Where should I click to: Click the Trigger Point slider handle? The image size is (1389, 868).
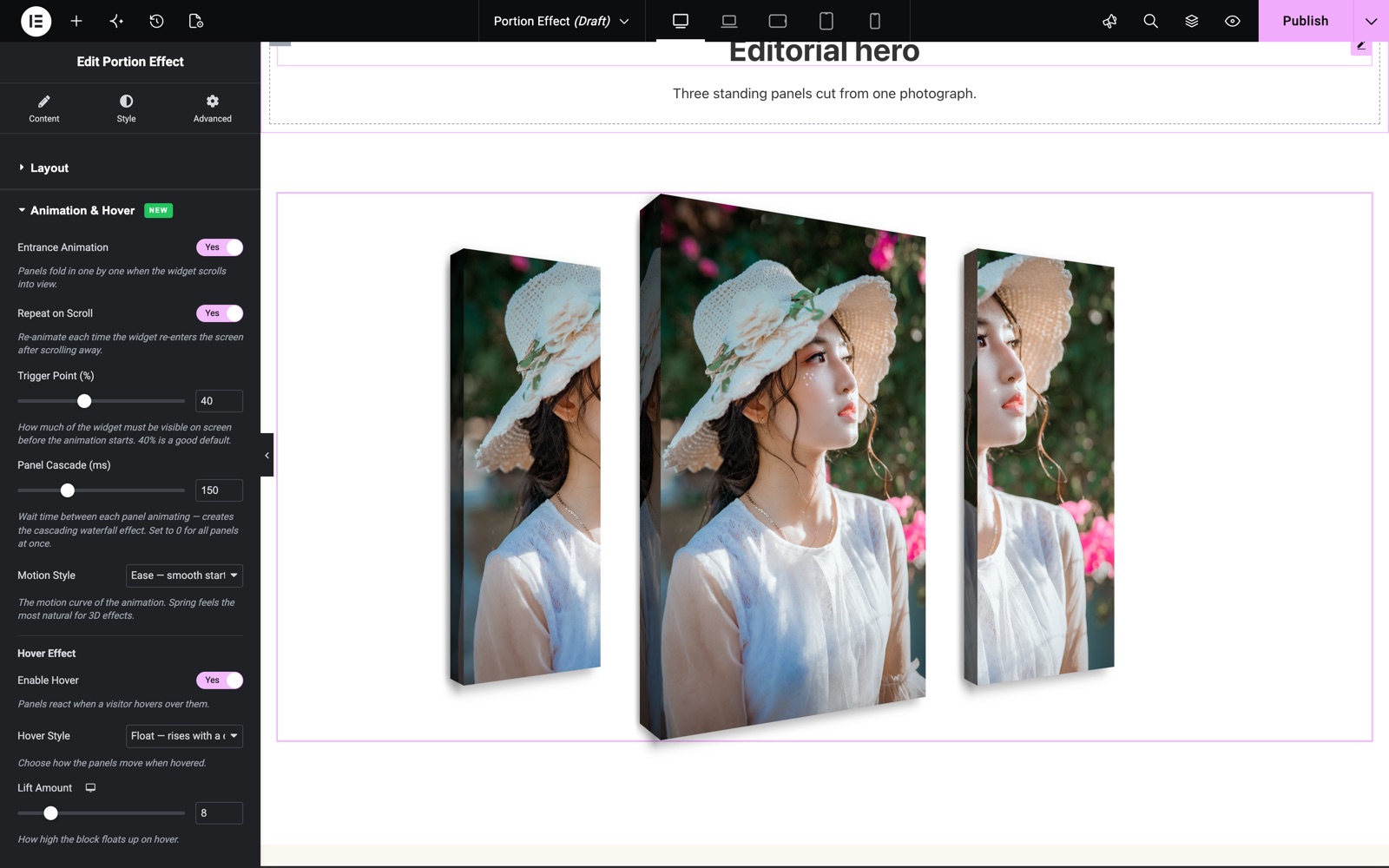(84, 401)
